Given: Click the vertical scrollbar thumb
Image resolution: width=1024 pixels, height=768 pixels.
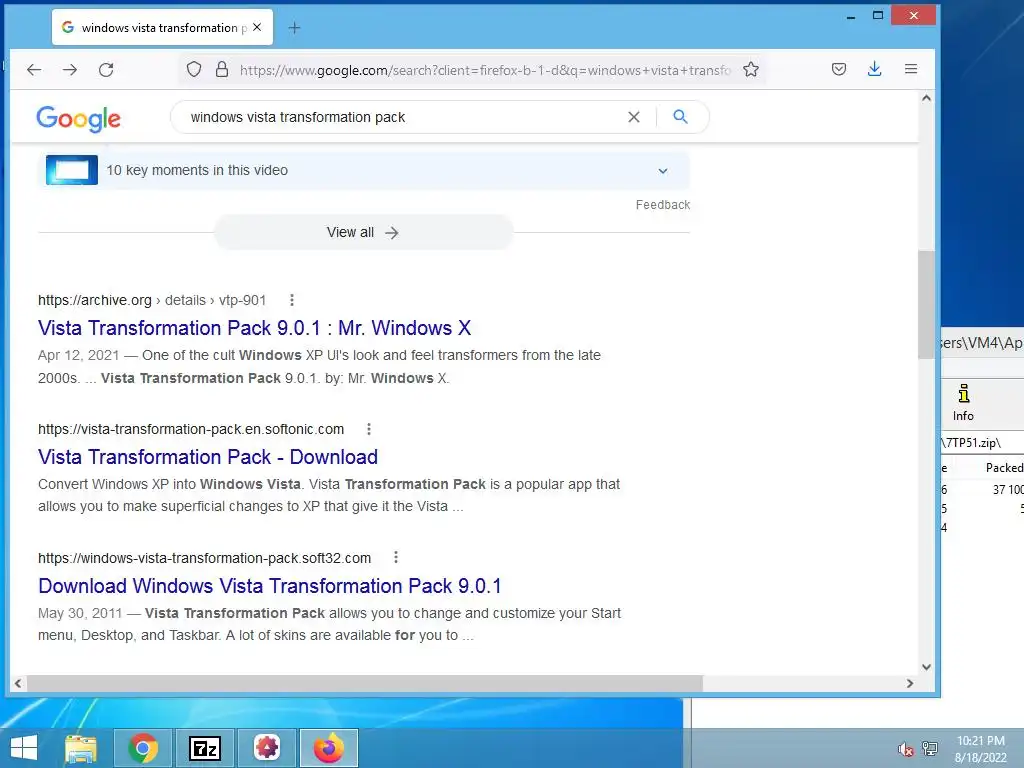Looking at the screenshot, I should click(926, 304).
